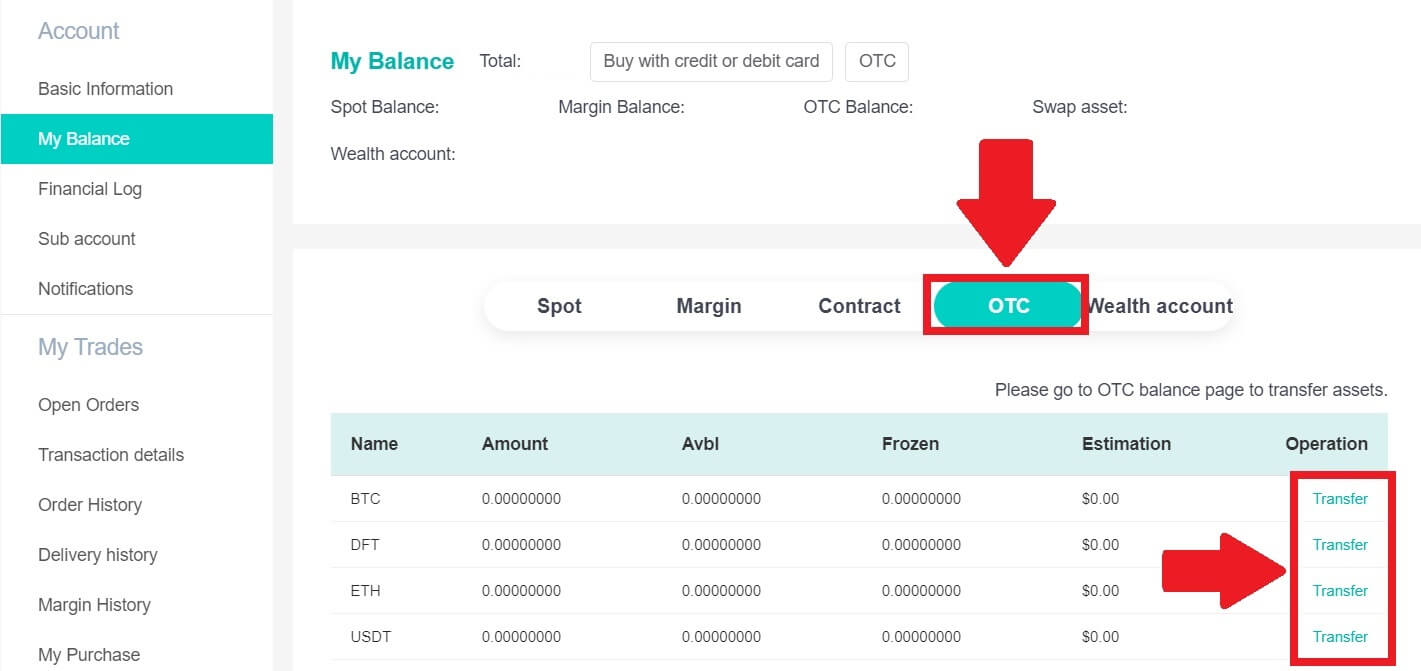Image resolution: width=1421 pixels, height=671 pixels.
Task: Click the Buy with credit or debit card button
Action: (x=710, y=61)
